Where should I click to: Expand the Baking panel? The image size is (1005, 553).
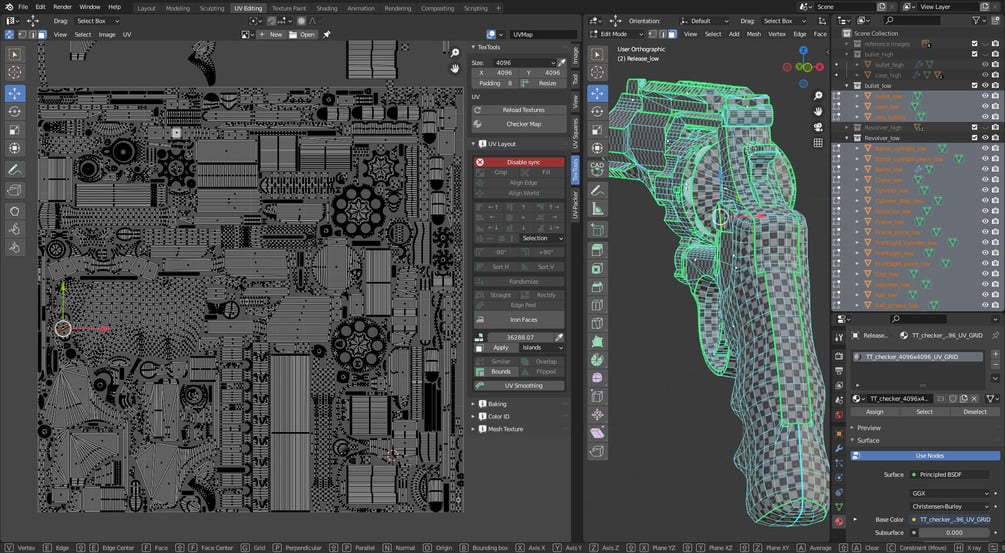click(497, 404)
